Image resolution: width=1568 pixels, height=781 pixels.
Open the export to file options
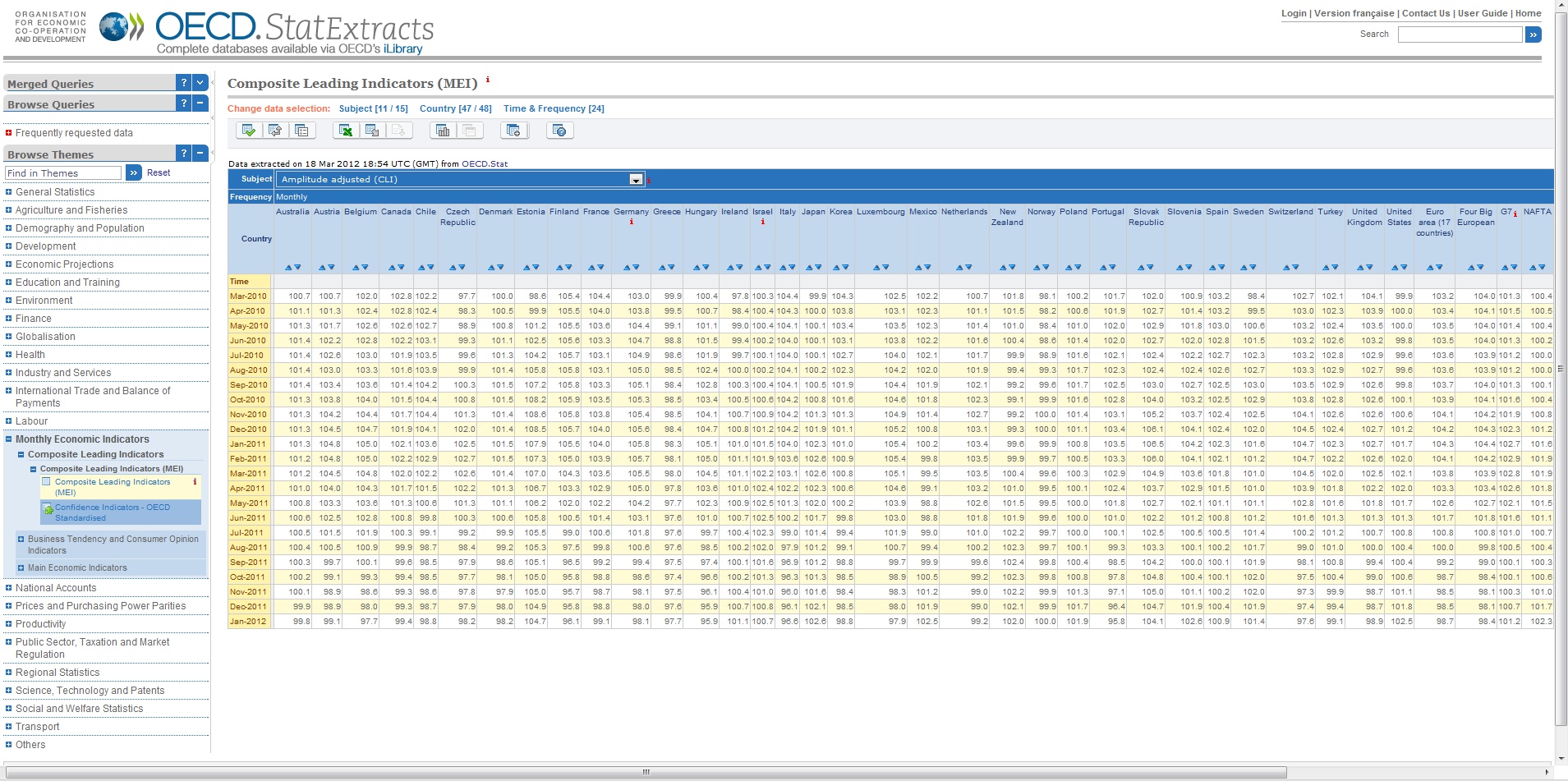pyautogui.click(x=372, y=130)
